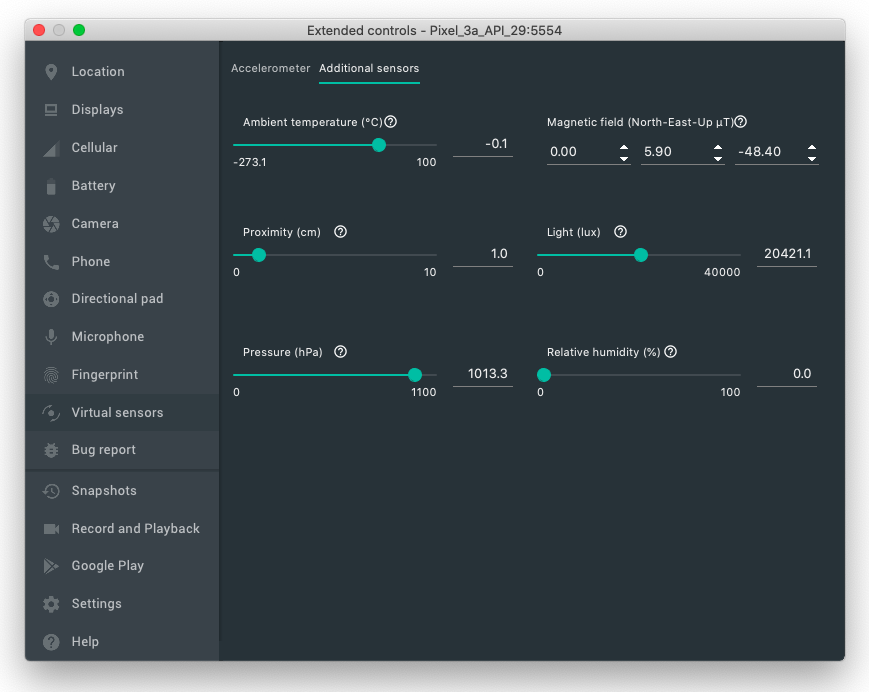This screenshot has width=869, height=692.
Task: Show help tooltip for Magnetic field
Action: 741,122
